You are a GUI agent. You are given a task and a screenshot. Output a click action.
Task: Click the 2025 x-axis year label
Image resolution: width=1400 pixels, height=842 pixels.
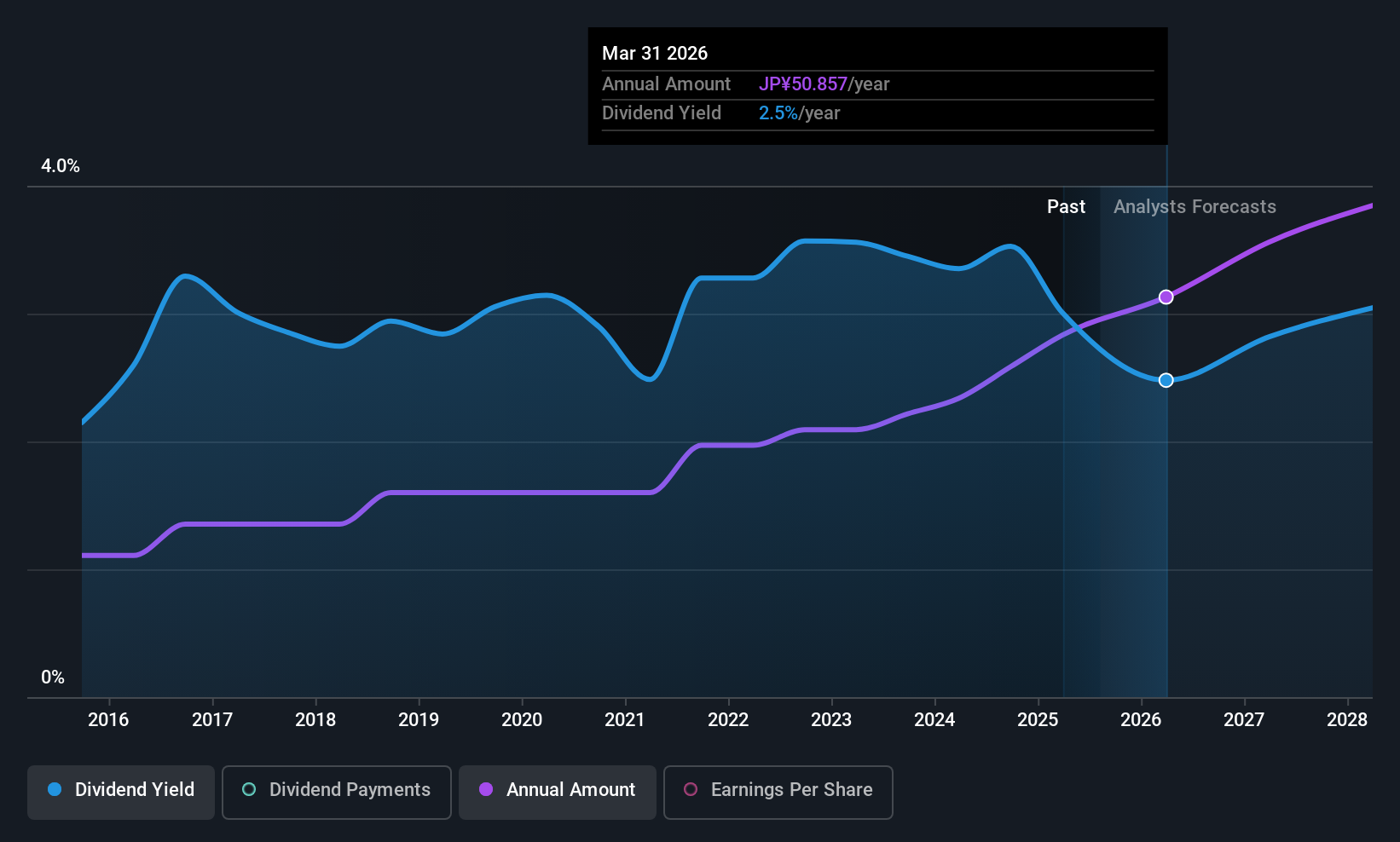(1038, 720)
